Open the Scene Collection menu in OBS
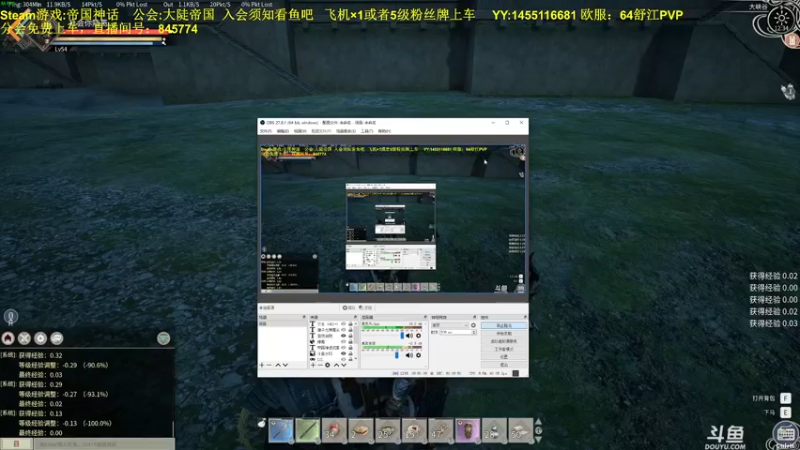This screenshot has height=450, width=800. coord(345,131)
